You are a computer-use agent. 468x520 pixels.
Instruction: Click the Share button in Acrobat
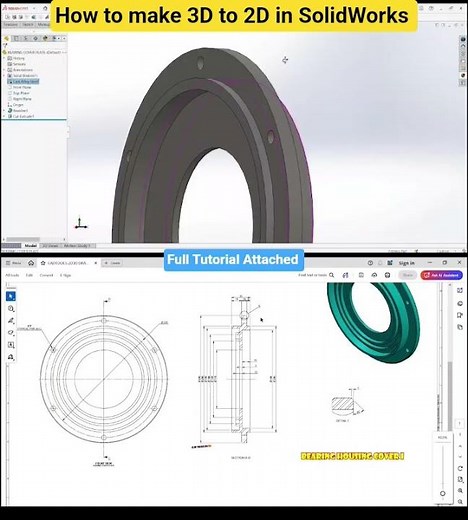coord(408,275)
